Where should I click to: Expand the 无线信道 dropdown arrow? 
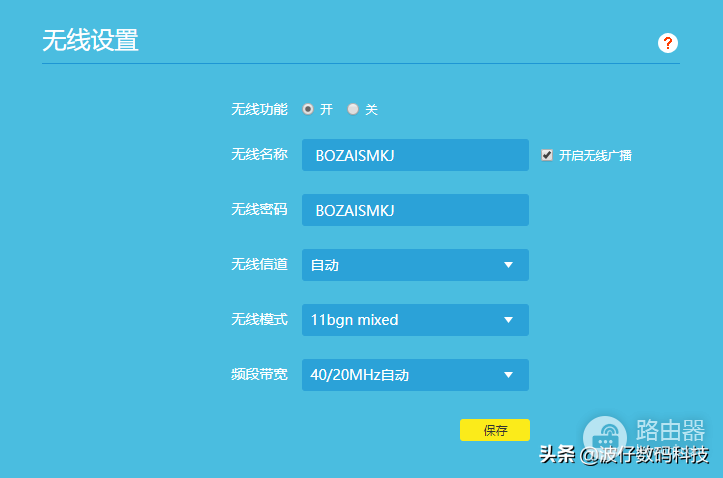click(508, 265)
